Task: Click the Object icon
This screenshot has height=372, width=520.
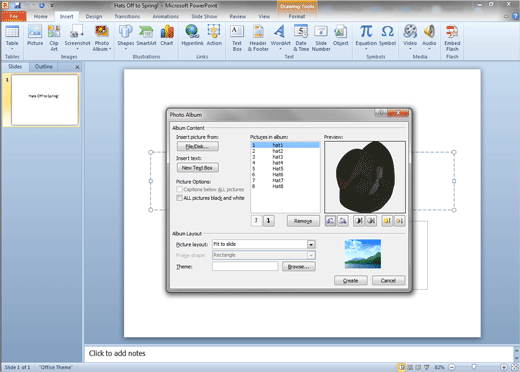Action: (x=340, y=32)
